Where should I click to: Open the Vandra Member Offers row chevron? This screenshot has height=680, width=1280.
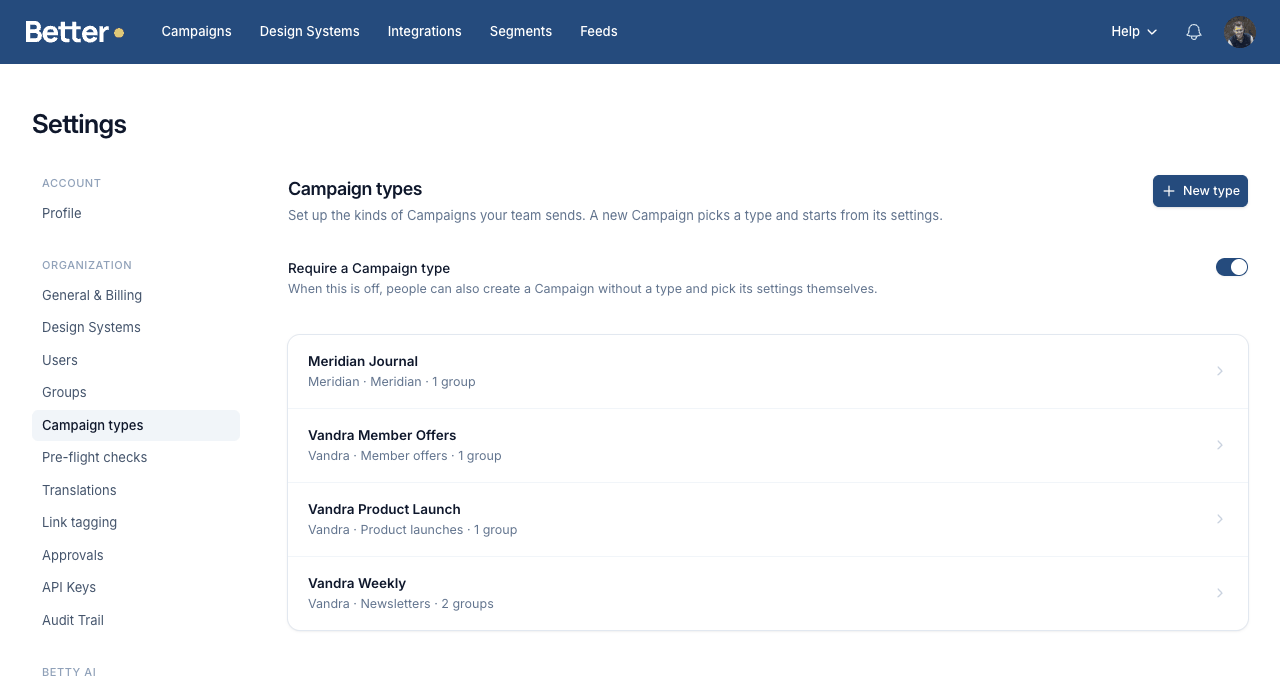click(1220, 445)
